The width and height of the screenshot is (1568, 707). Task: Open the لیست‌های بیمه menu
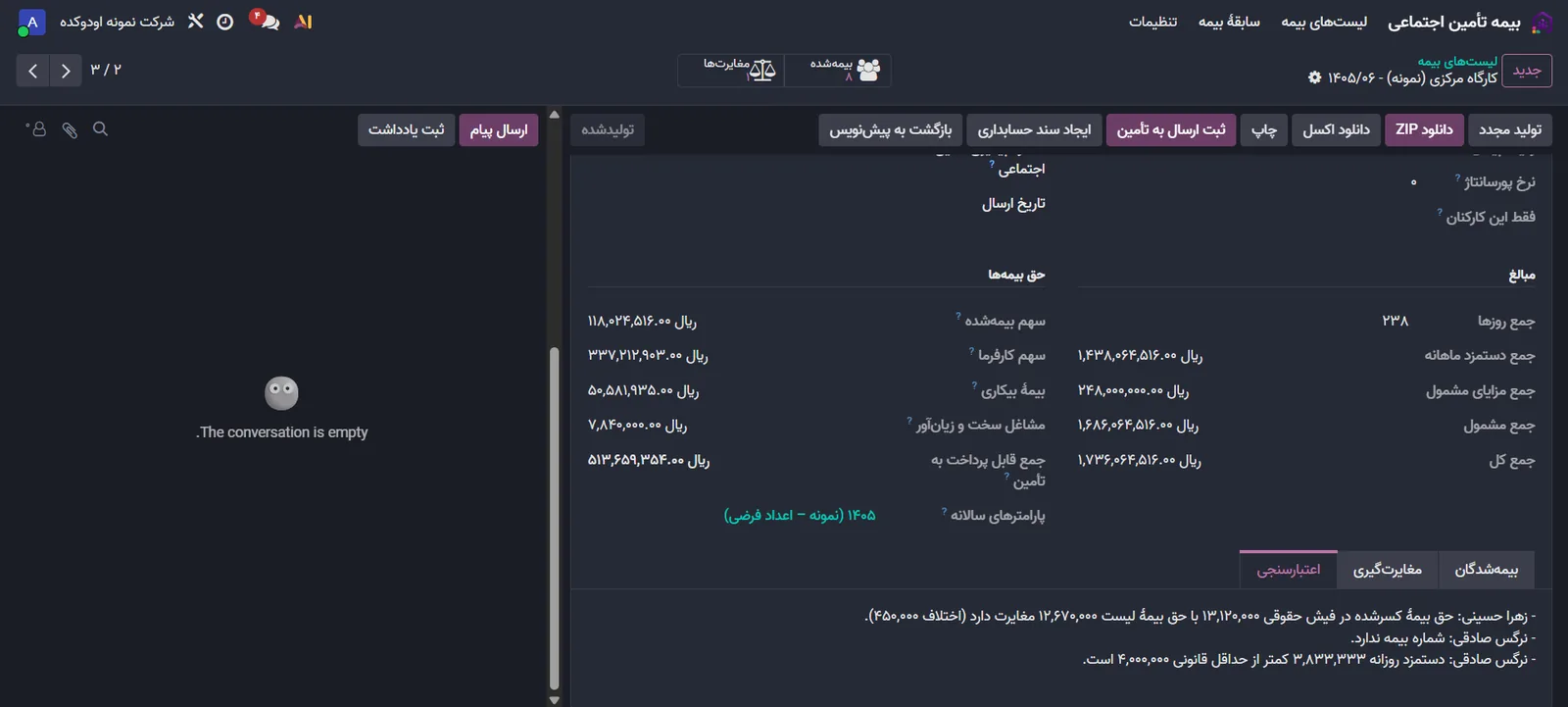pos(1324,22)
